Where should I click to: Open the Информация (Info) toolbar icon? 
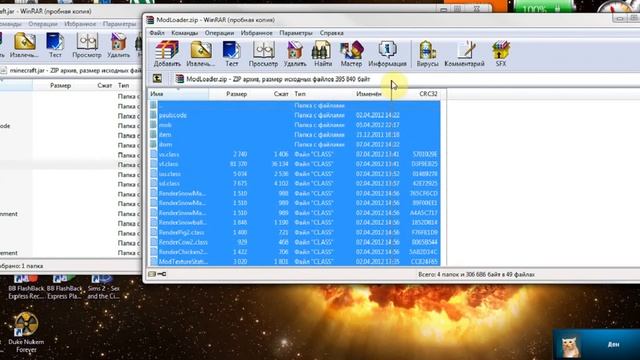pos(387,53)
